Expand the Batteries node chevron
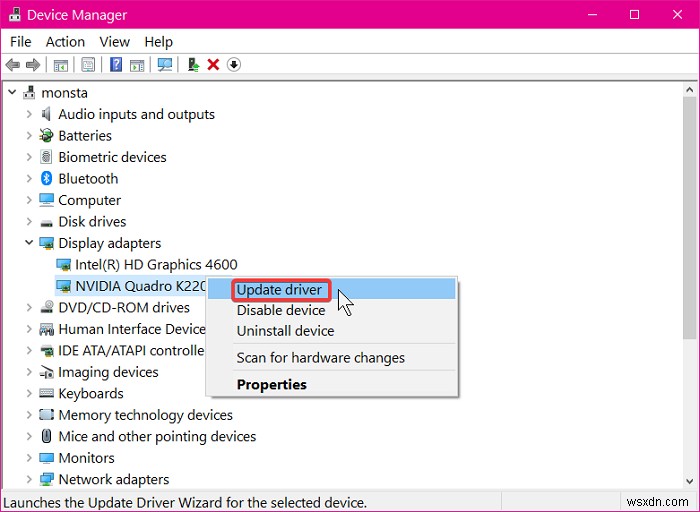The width and height of the screenshot is (700, 512). point(29,136)
